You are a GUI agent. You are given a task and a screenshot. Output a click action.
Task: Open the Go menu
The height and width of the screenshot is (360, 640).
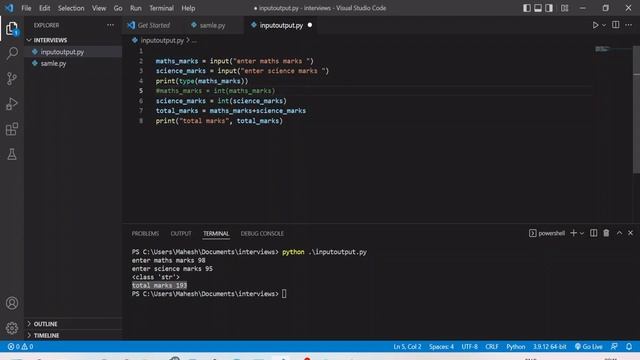pyautogui.click(x=118, y=8)
